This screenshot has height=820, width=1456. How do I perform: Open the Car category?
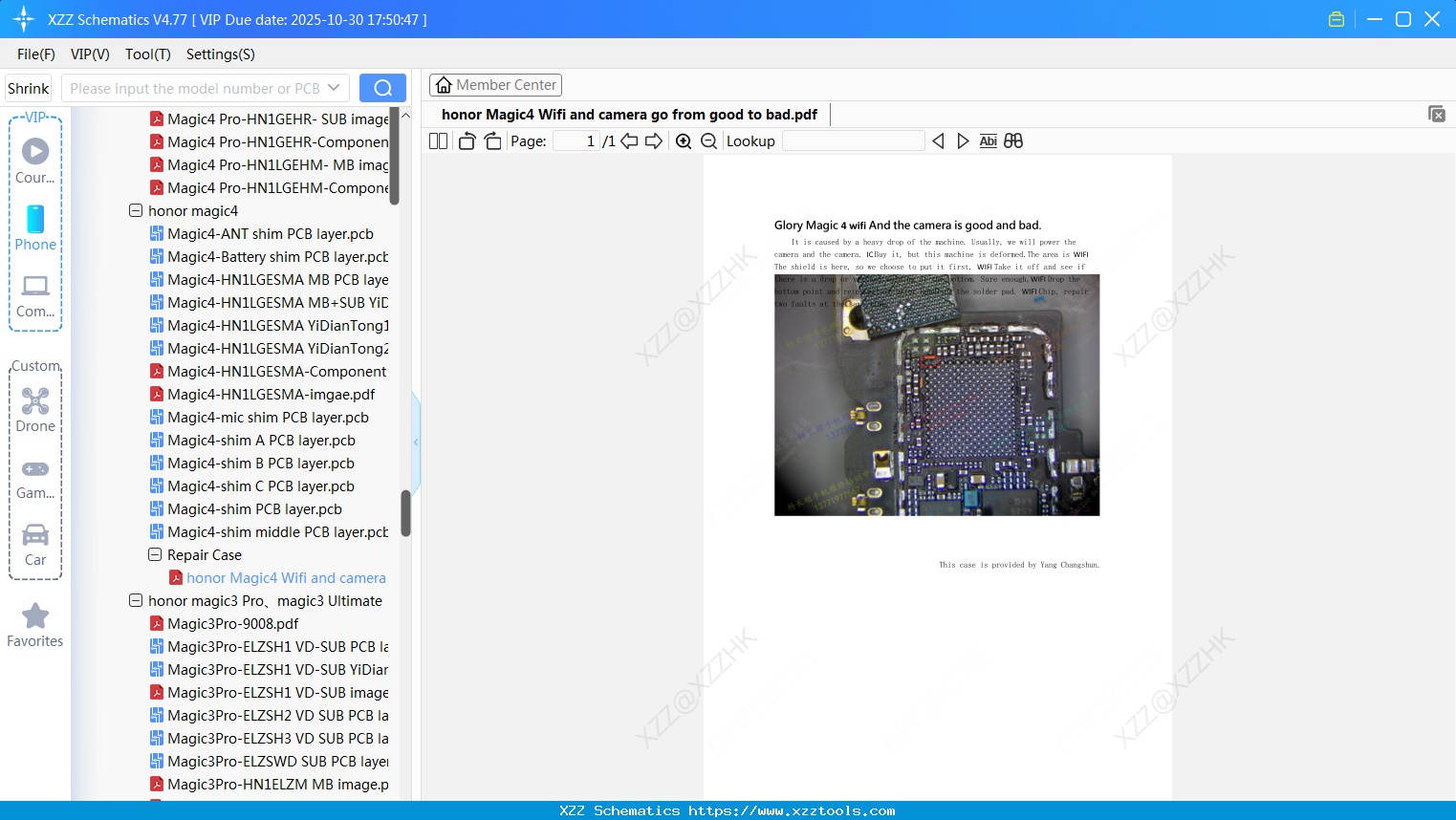35,544
